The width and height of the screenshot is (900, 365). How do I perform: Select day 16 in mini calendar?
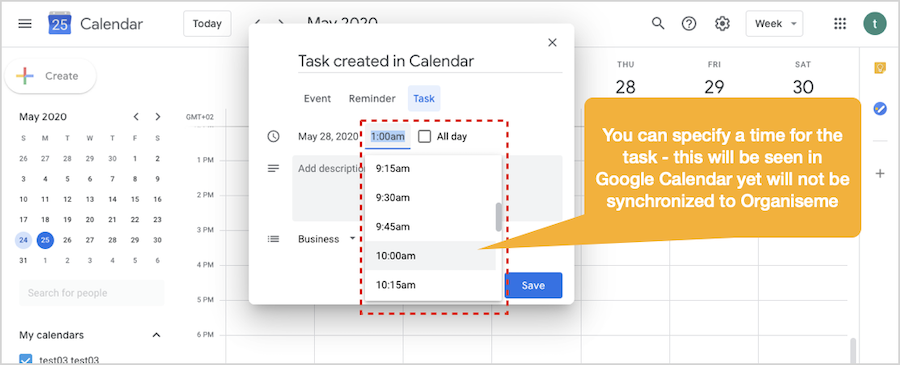(157, 200)
